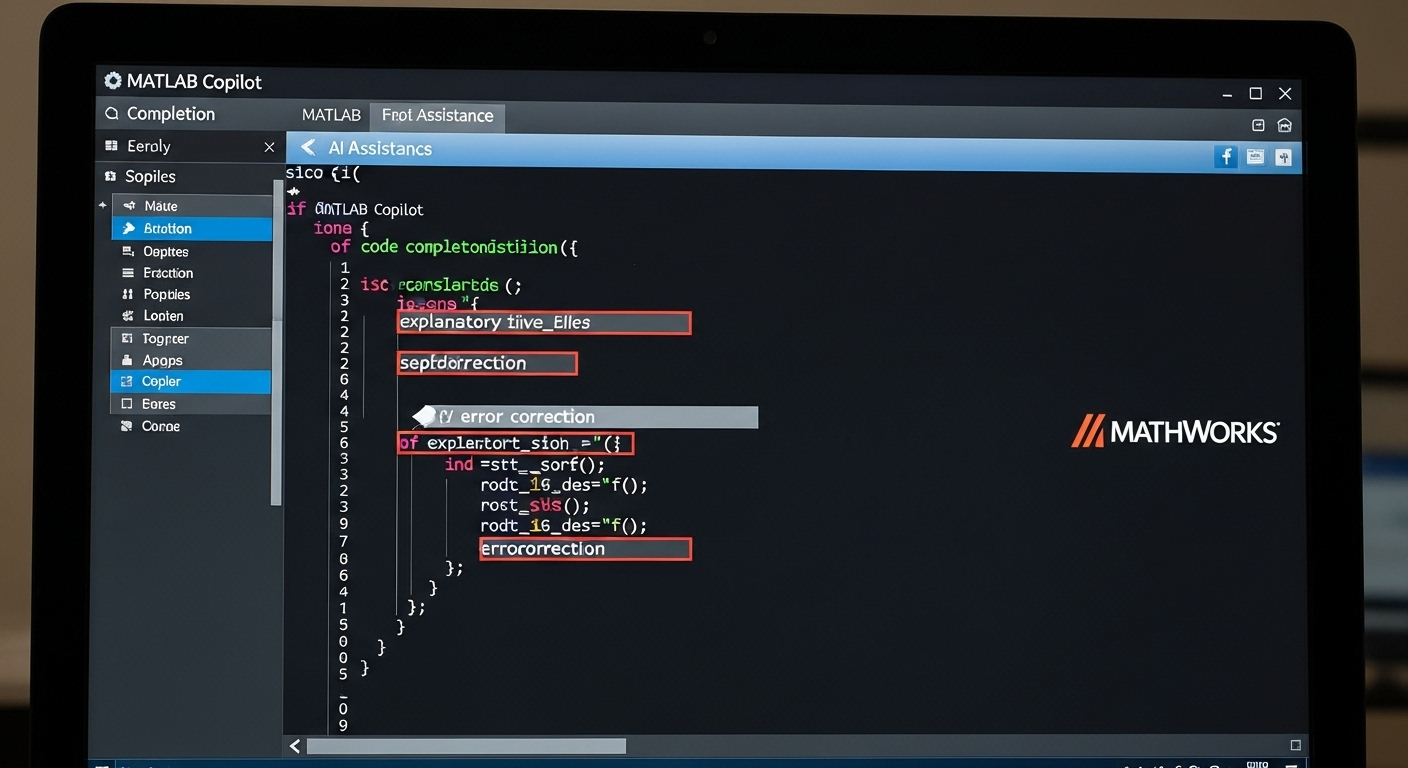Click the boxed arrow icon beside the house
The width and height of the screenshot is (1408, 768).
click(1258, 125)
